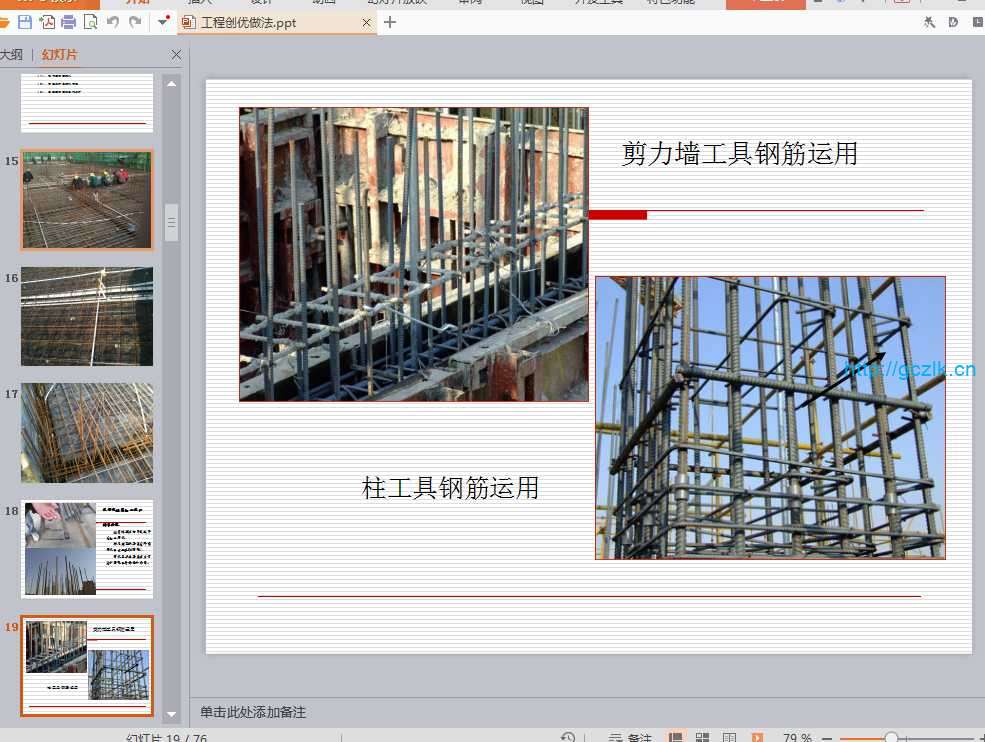Open Print Preview from the quick toolbar
This screenshot has width=985, height=742.
point(91,22)
